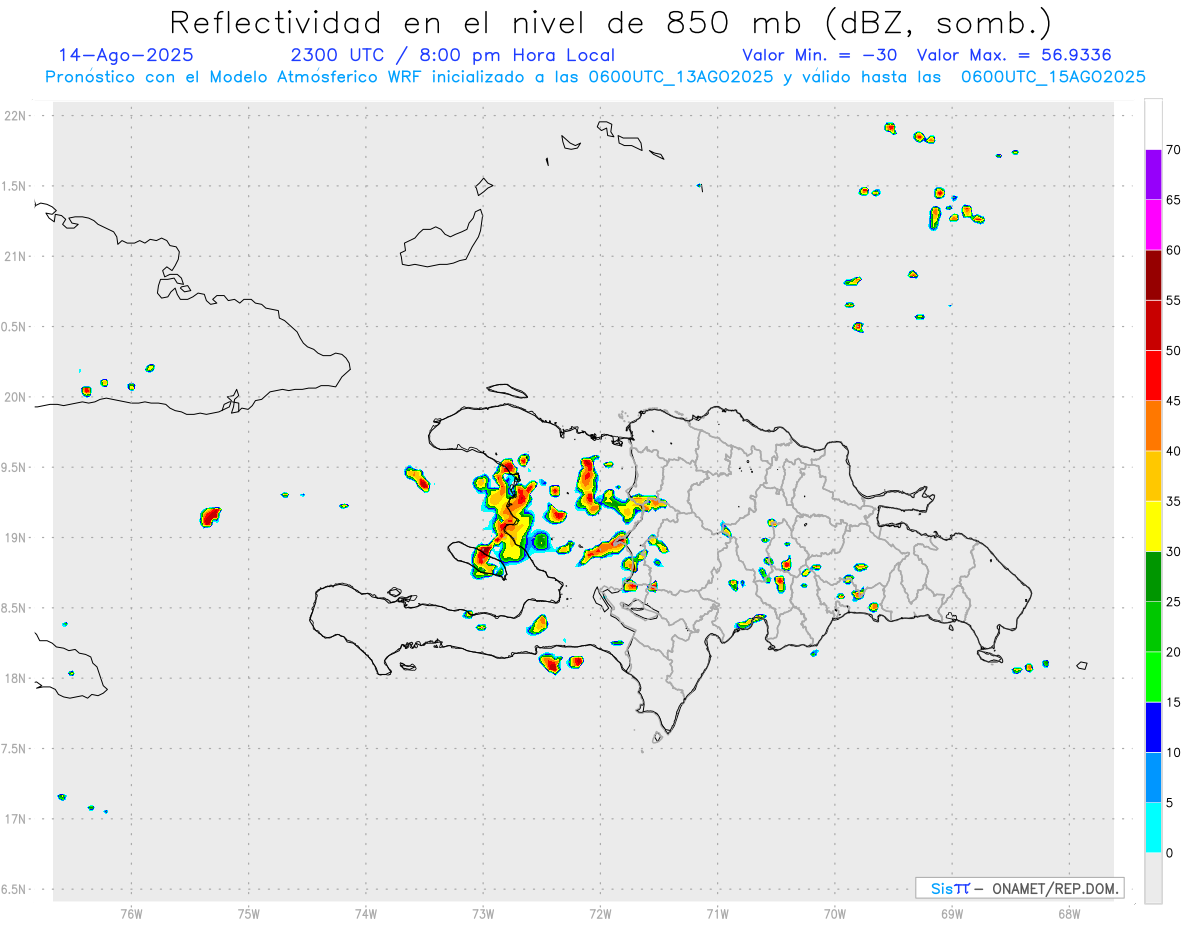Click the '76W' longitude label

131,913
